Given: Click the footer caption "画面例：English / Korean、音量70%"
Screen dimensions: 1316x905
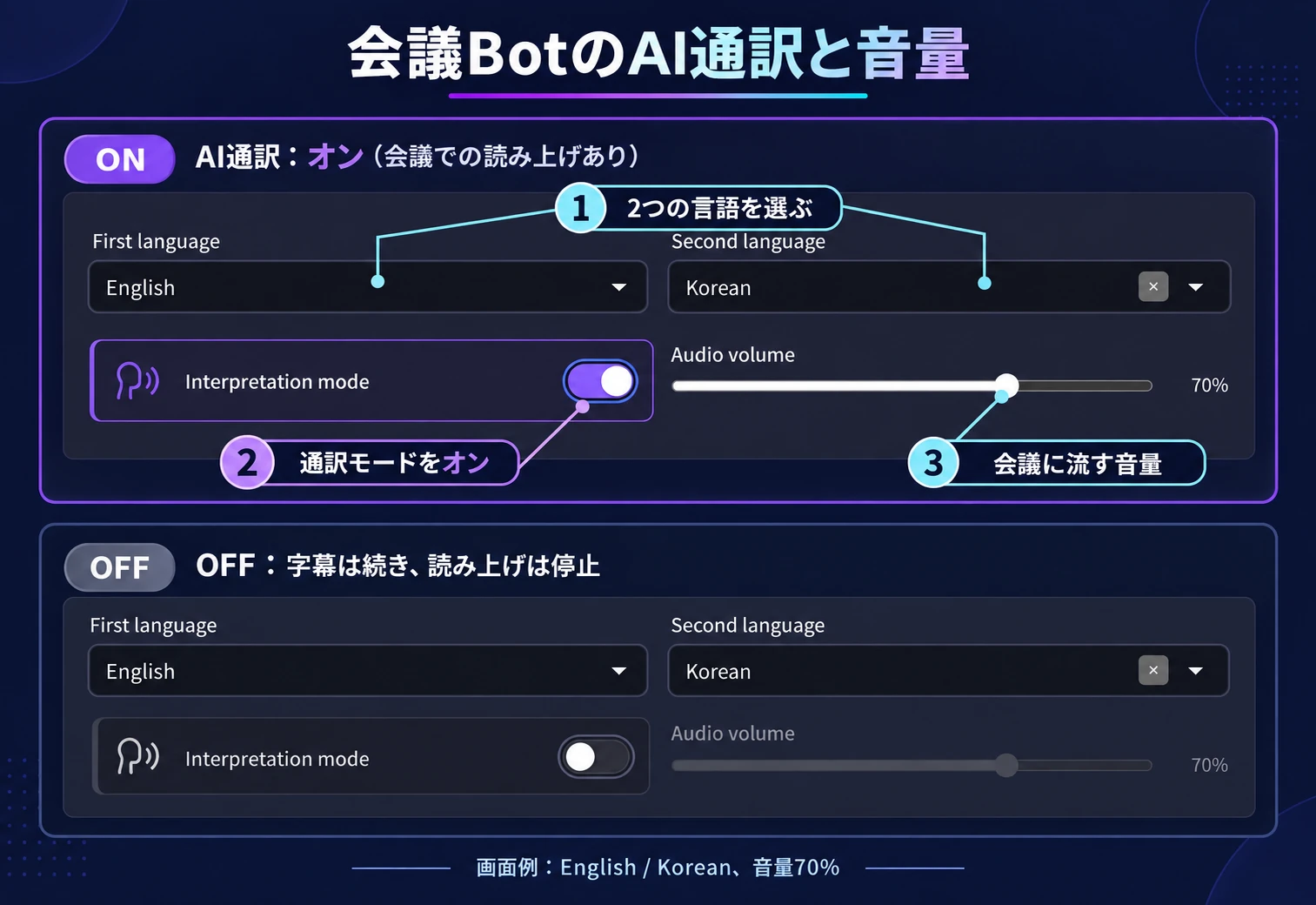Looking at the screenshot, I should click(x=658, y=868).
